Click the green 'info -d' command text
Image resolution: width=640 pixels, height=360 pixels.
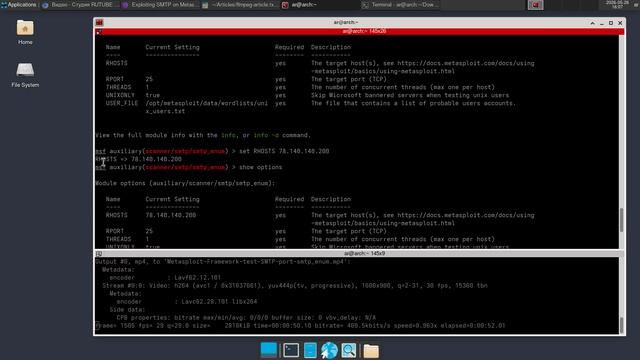tap(266, 135)
